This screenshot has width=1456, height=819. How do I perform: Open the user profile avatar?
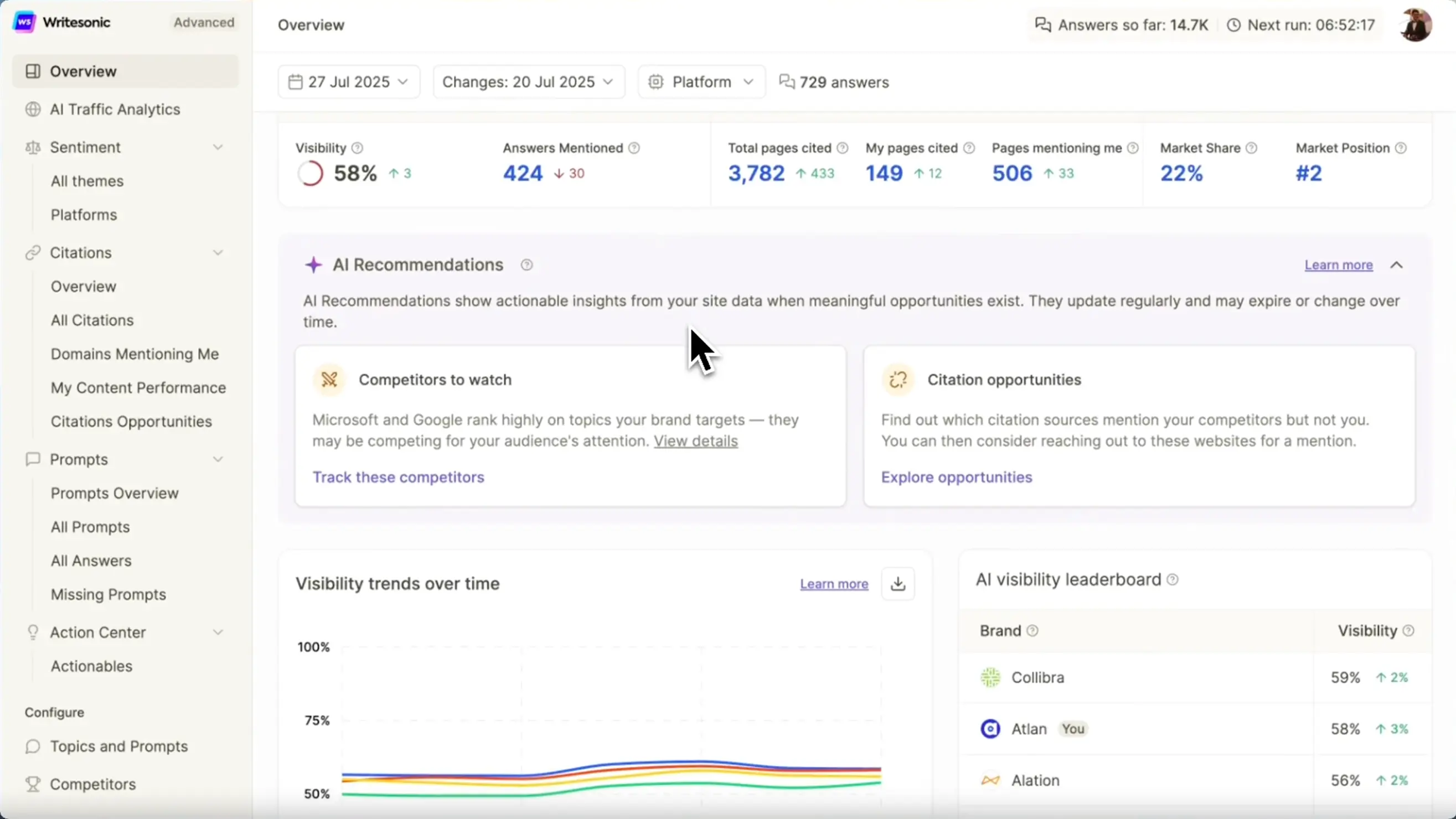[1415, 24]
